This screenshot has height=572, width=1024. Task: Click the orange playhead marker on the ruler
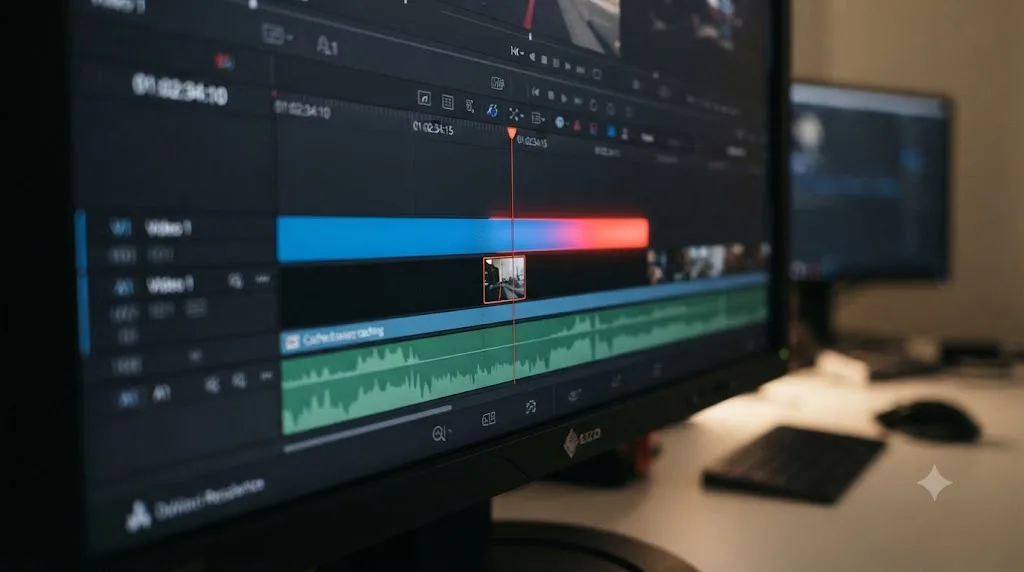point(512,133)
